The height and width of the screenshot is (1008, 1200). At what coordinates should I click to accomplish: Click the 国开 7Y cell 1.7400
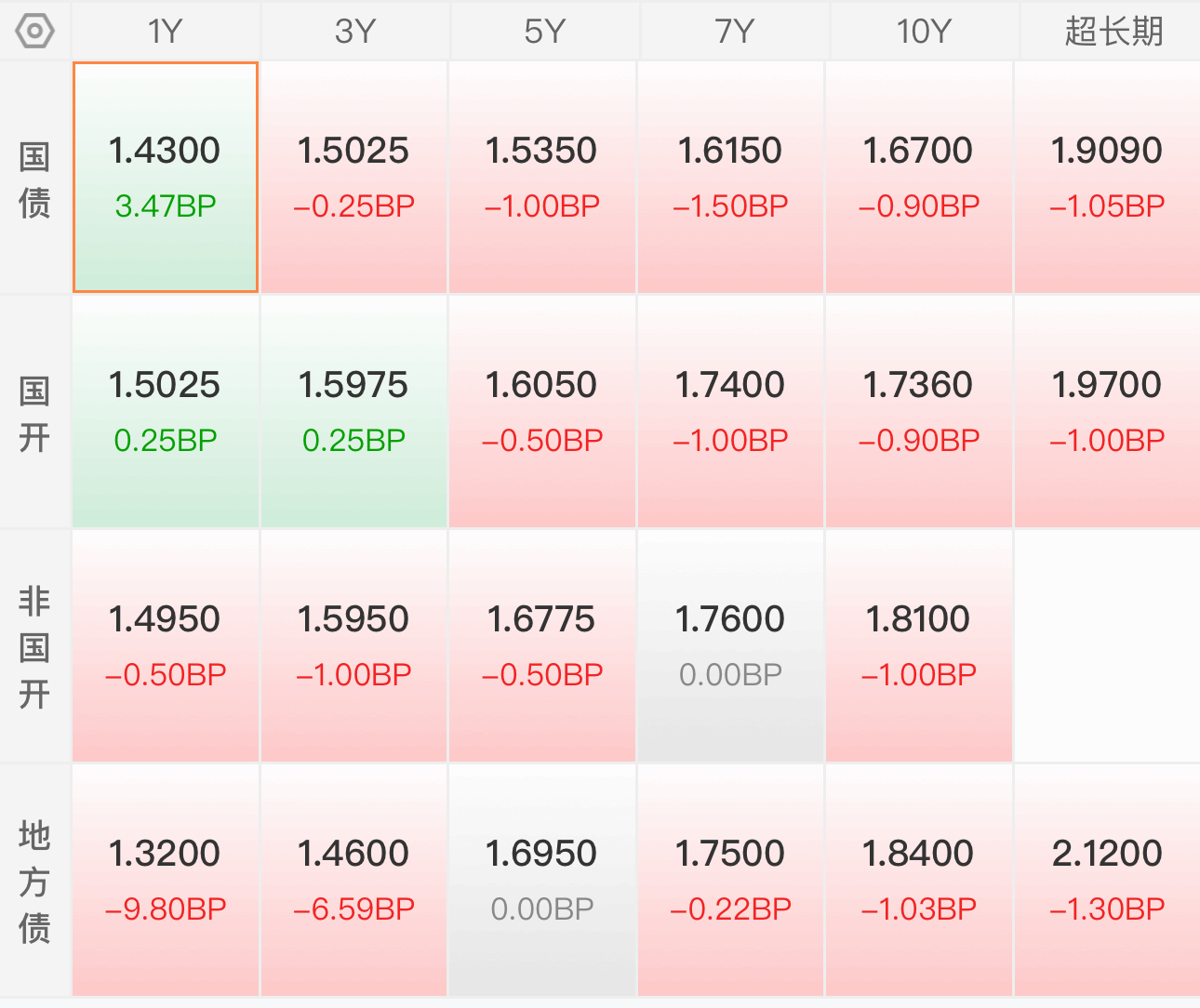pyautogui.click(x=730, y=412)
